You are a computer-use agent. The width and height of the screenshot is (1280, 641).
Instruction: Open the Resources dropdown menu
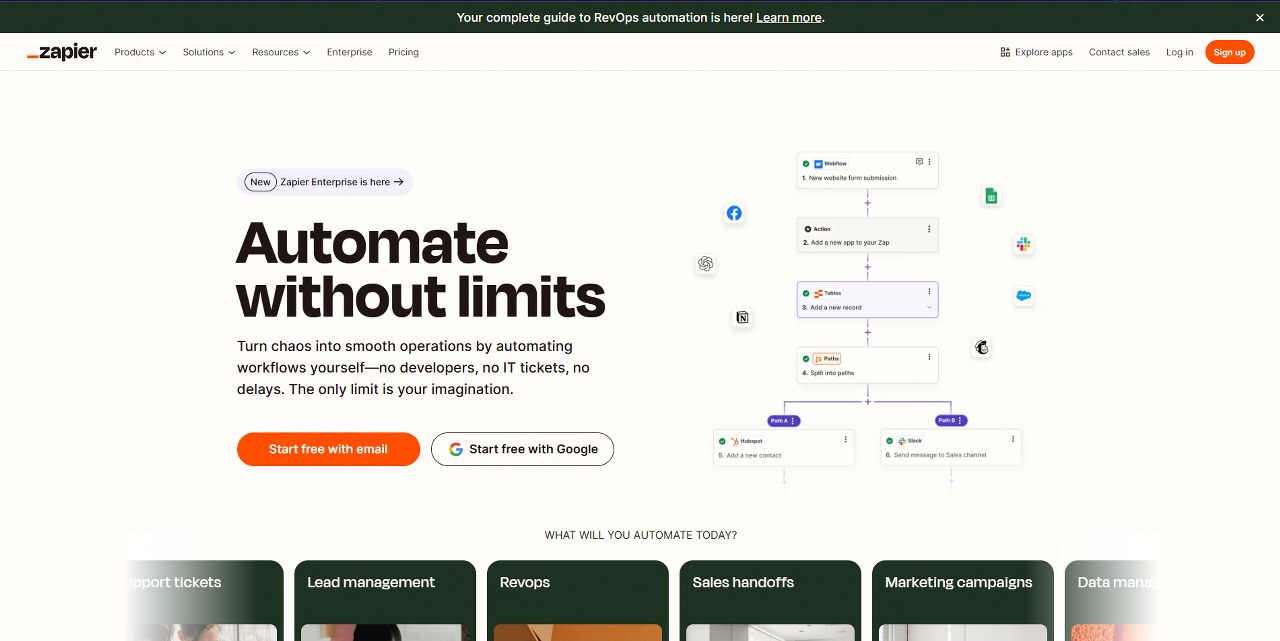pyautogui.click(x=281, y=52)
